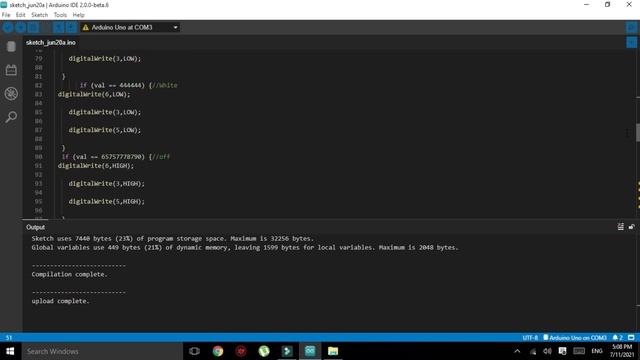This screenshot has height=360, width=640.
Task: Open the Edit menu
Action: pos(20,15)
